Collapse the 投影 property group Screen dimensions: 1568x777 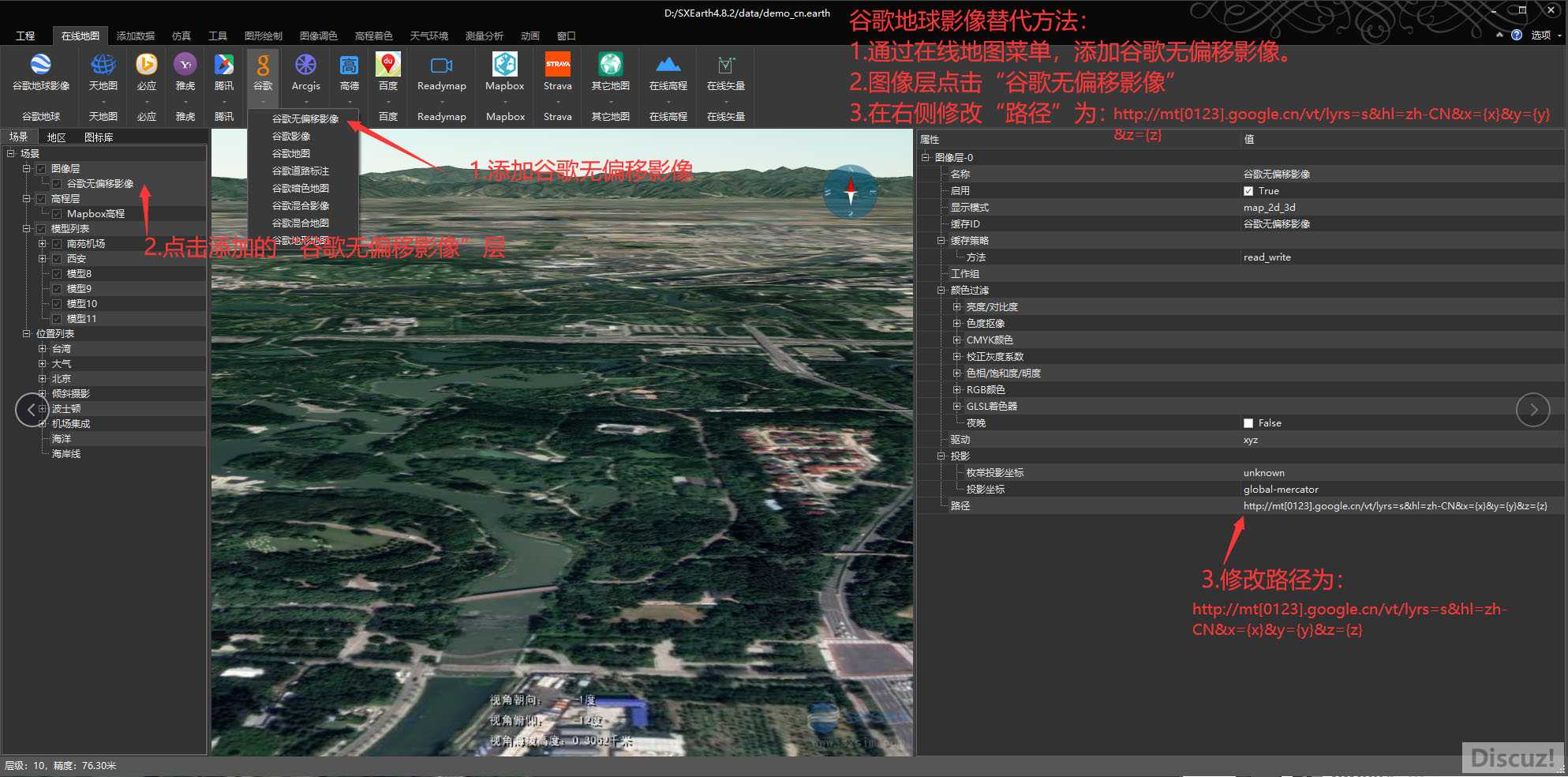[941, 456]
